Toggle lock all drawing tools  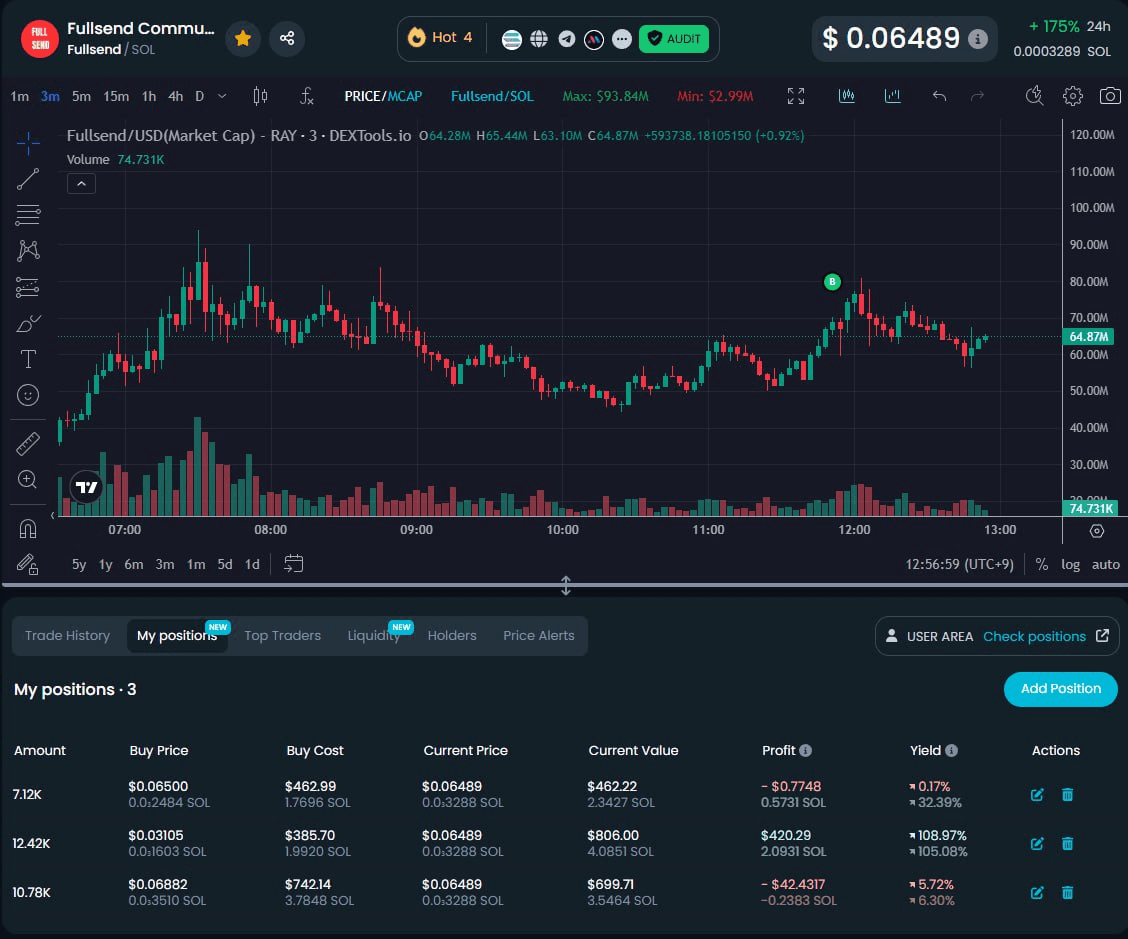pos(28,564)
